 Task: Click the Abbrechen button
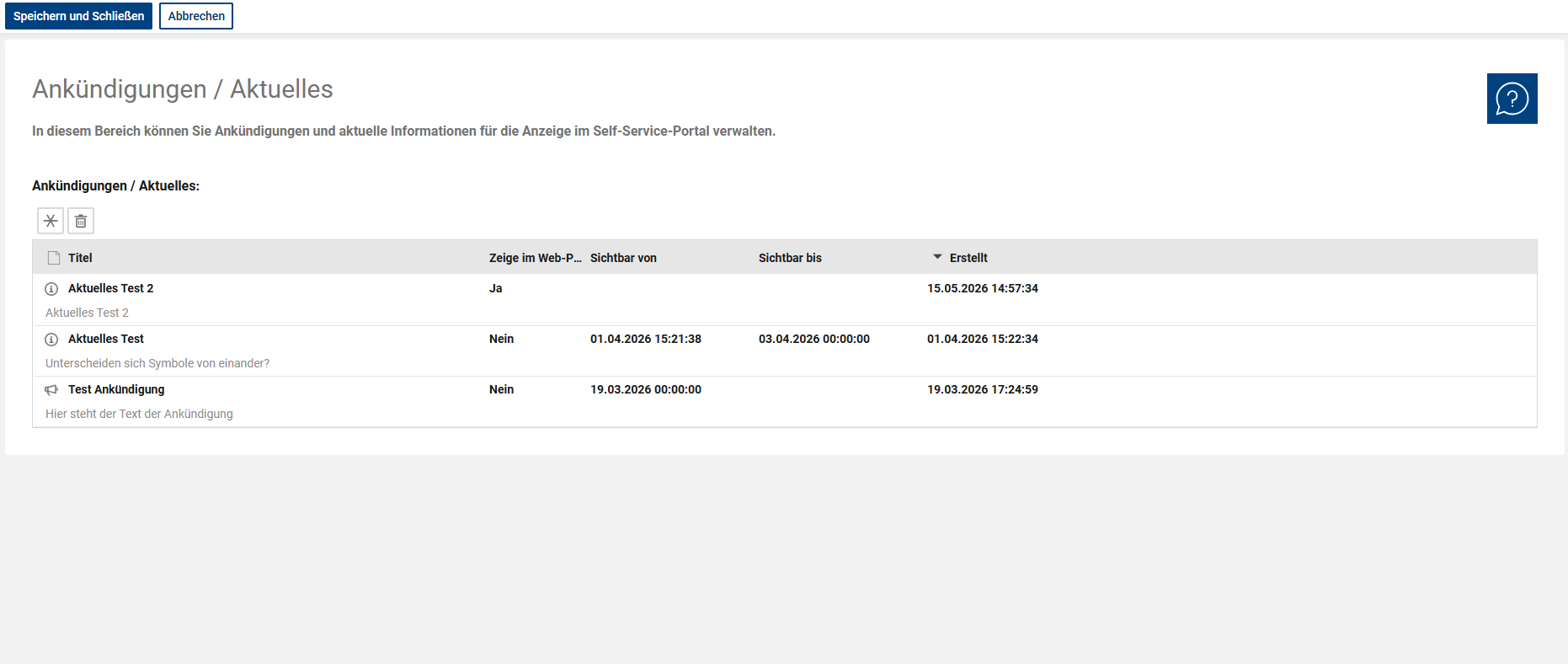[x=196, y=16]
